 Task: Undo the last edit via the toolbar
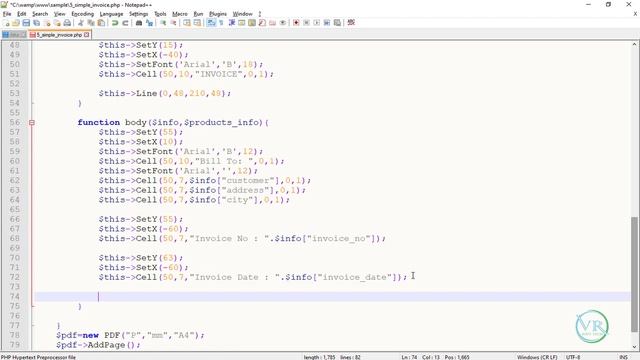point(115,23)
